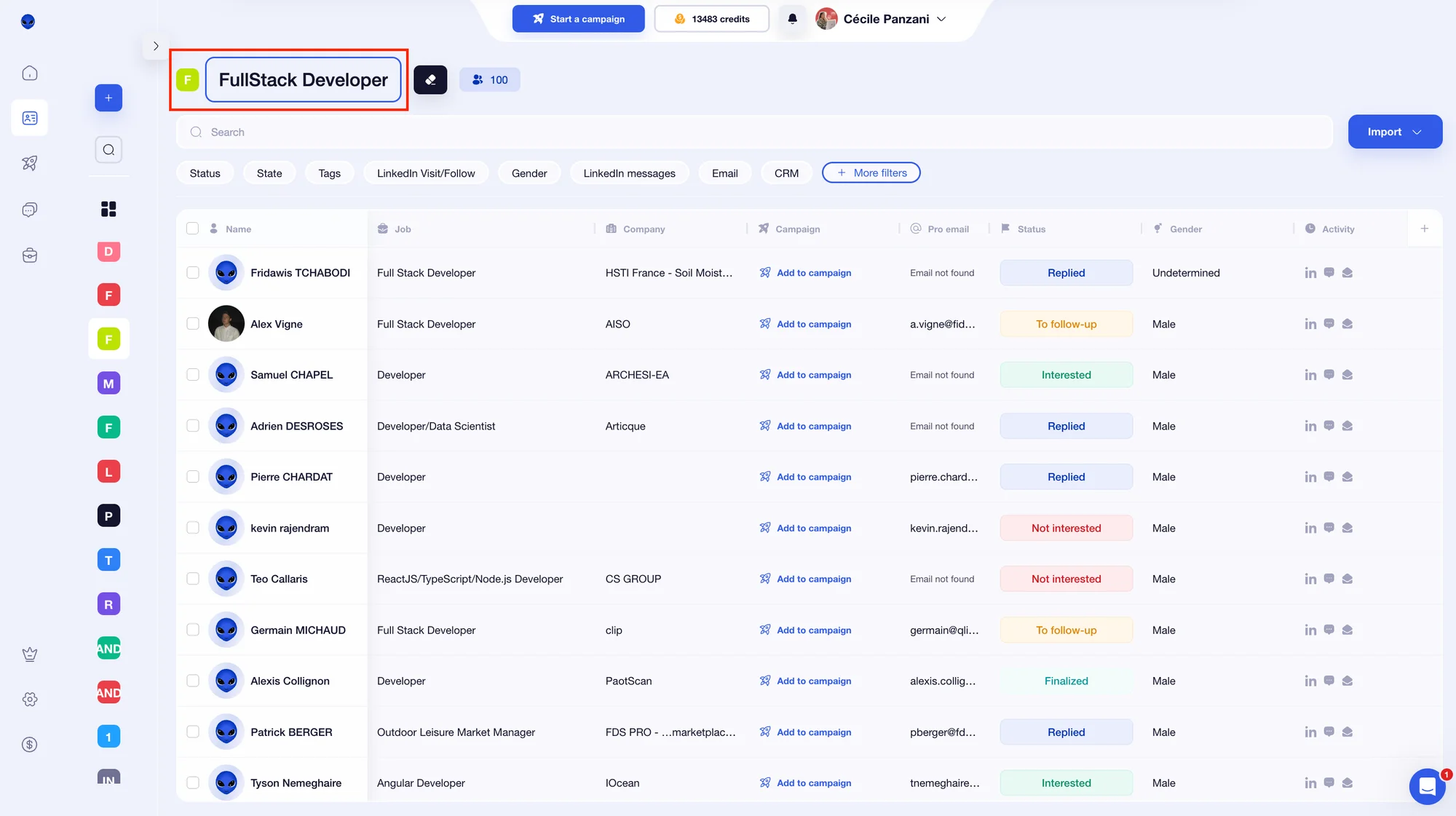Open Fridawis TCHABODI's LinkedIn icon
Image resolution: width=1456 pixels, height=816 pixels.
point(1310,273)
